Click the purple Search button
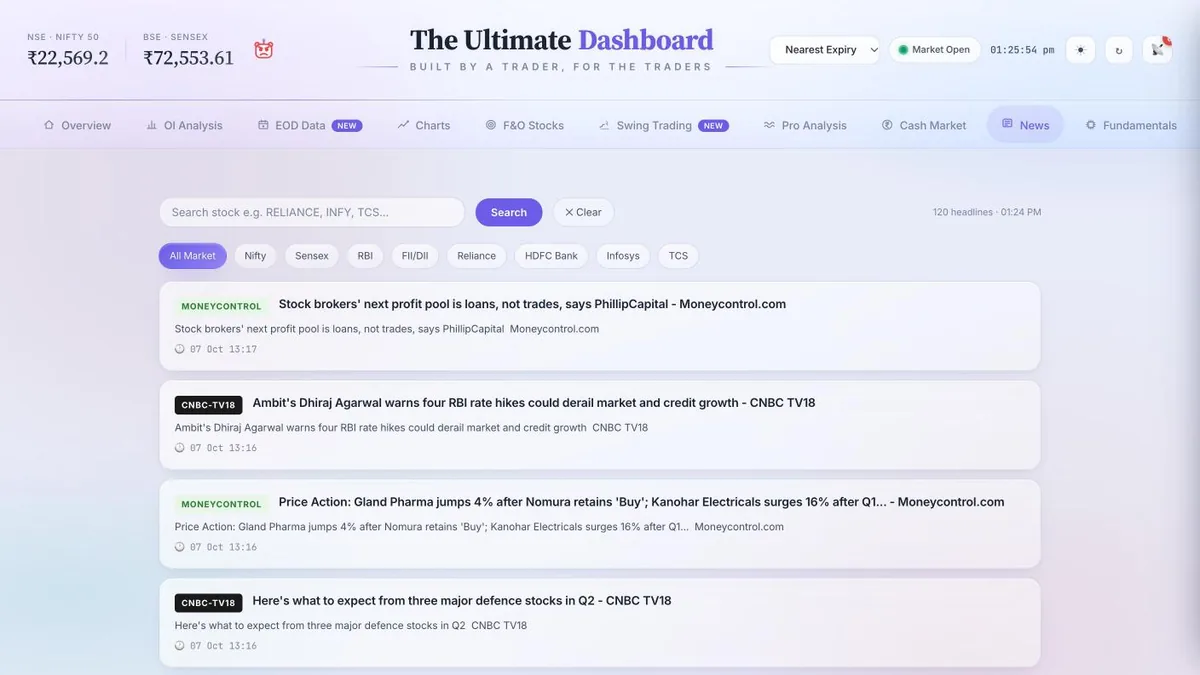The height and width of the screenshot is (675, 1200). click(509, 212)
